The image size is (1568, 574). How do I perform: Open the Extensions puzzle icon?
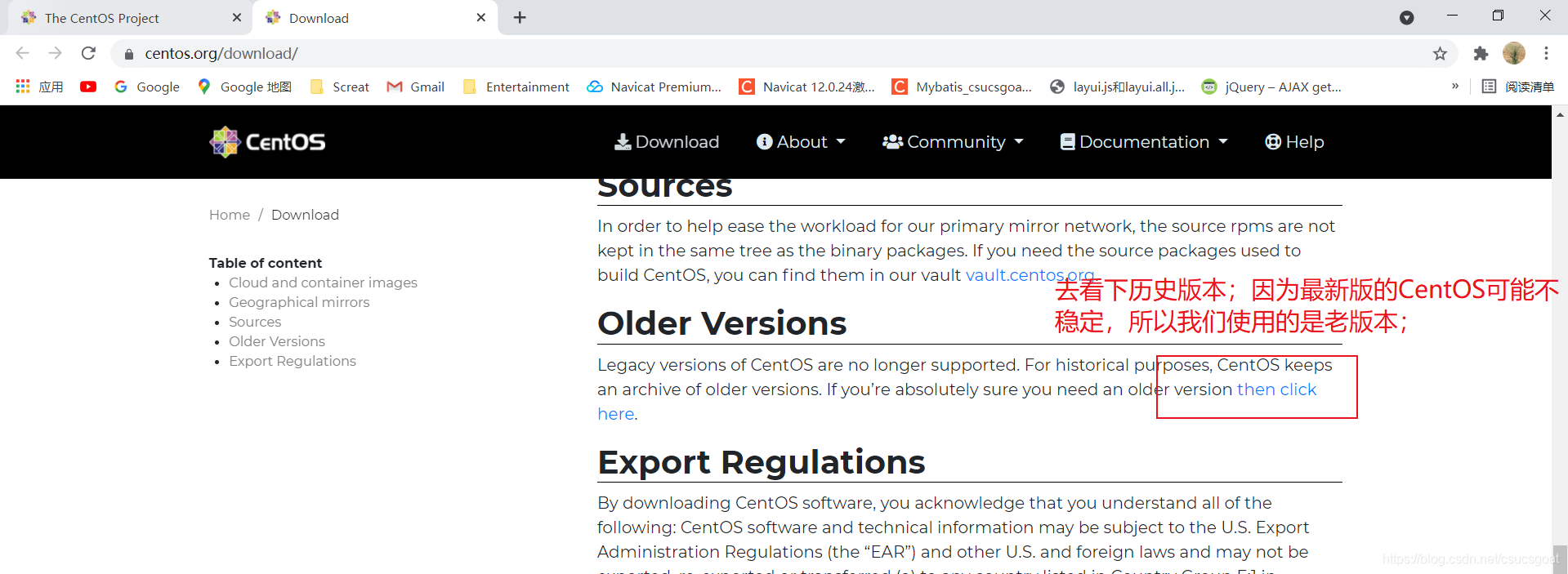tap(1481, 53)
